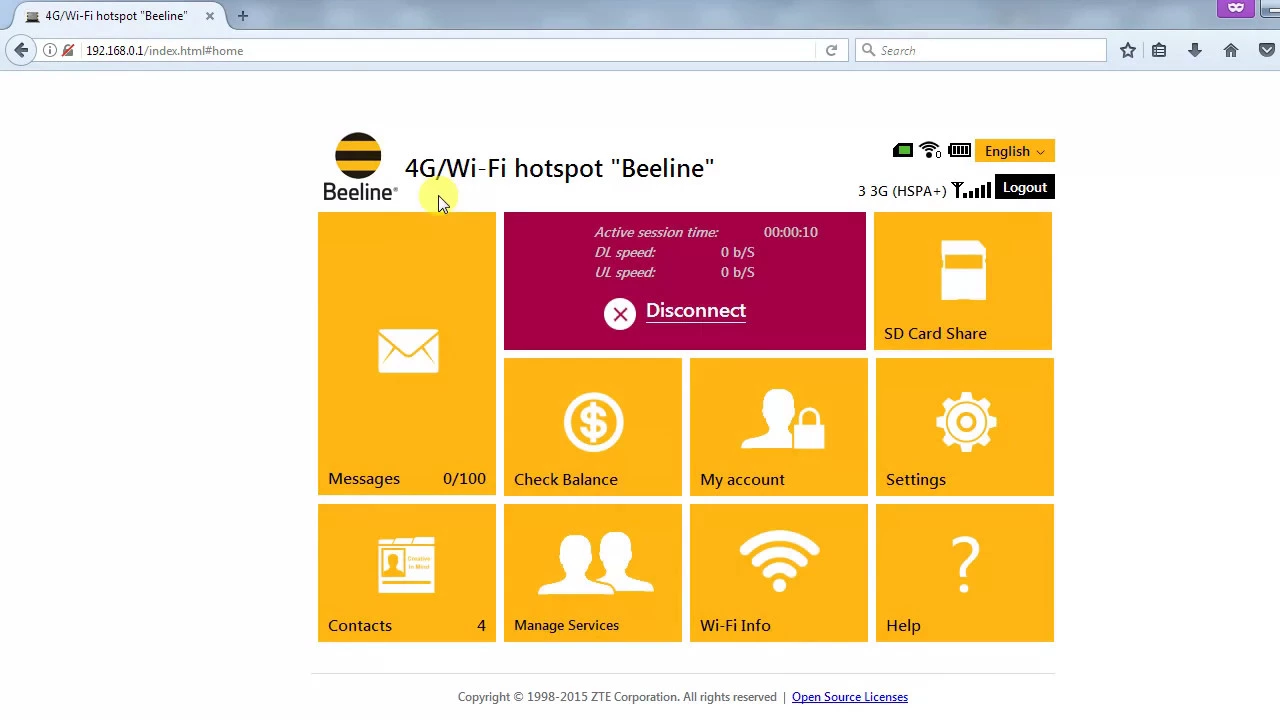Click the Wi-Fi Info label
The image size is (1280, 720).
tap(735, 625)
